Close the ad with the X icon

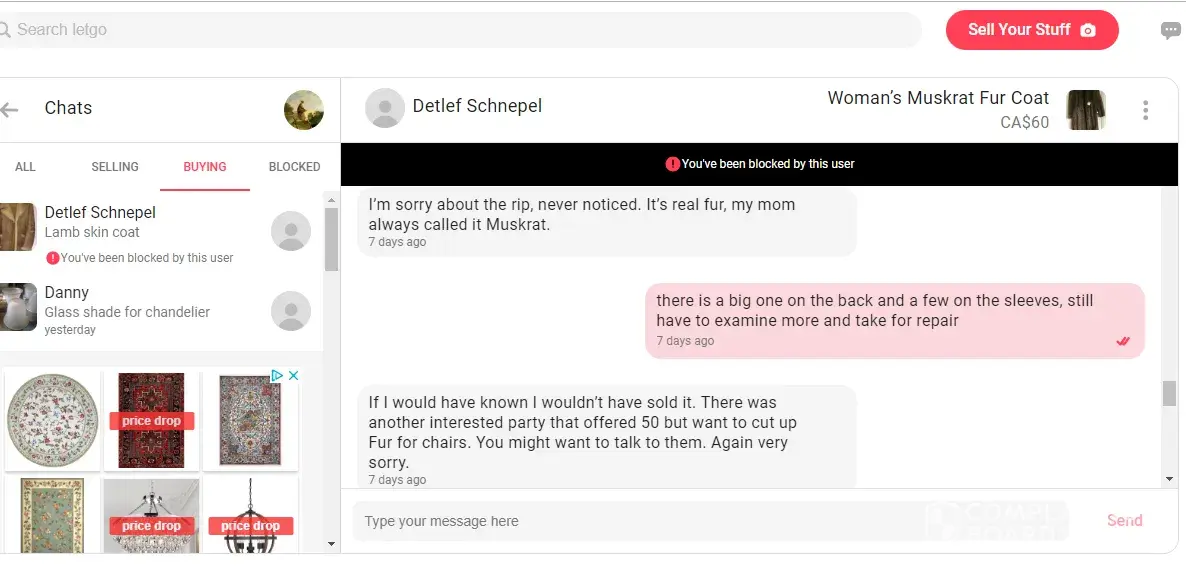tap(294, 376)
